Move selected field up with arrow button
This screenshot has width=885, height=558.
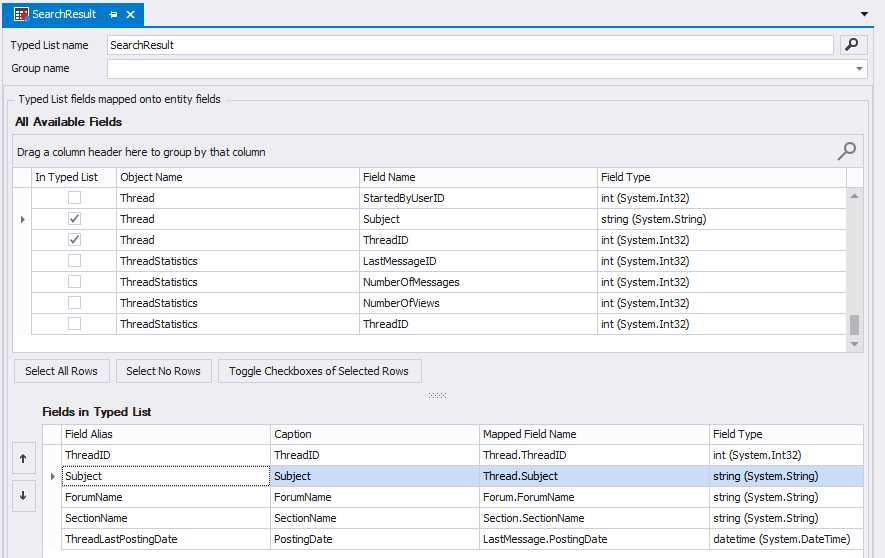click(23, 459)
